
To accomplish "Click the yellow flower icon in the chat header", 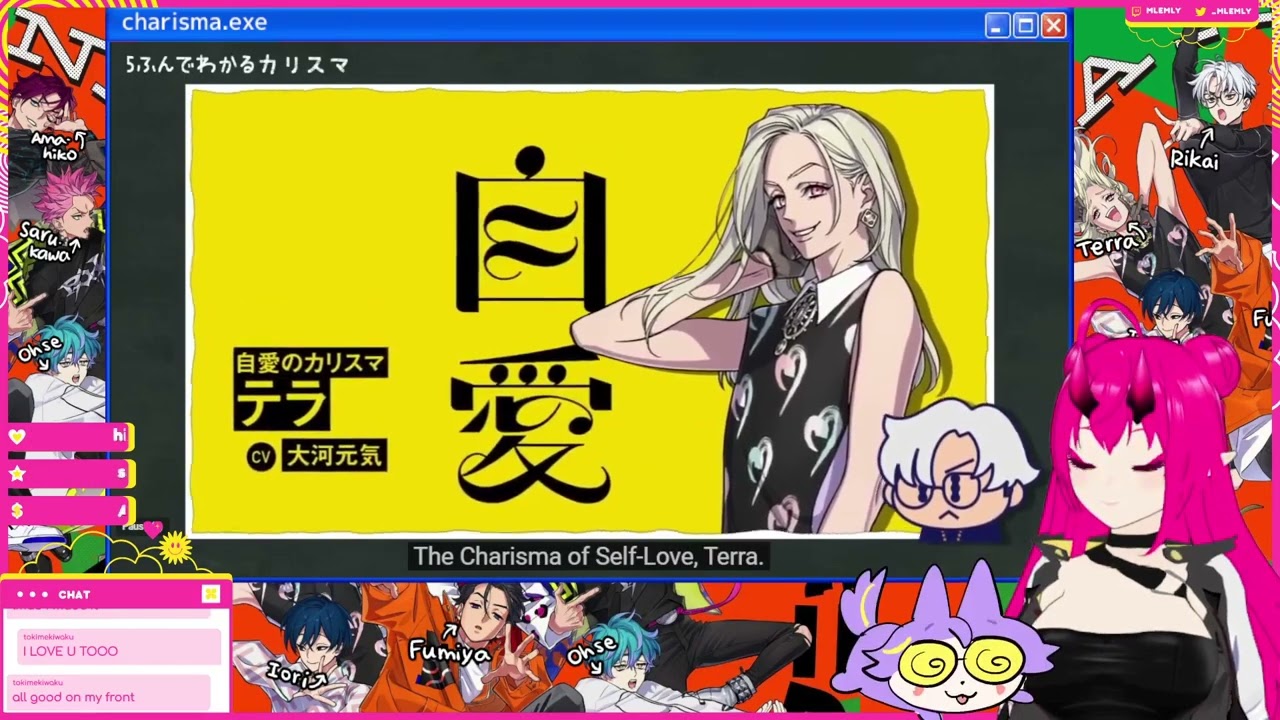I will 211,594.
